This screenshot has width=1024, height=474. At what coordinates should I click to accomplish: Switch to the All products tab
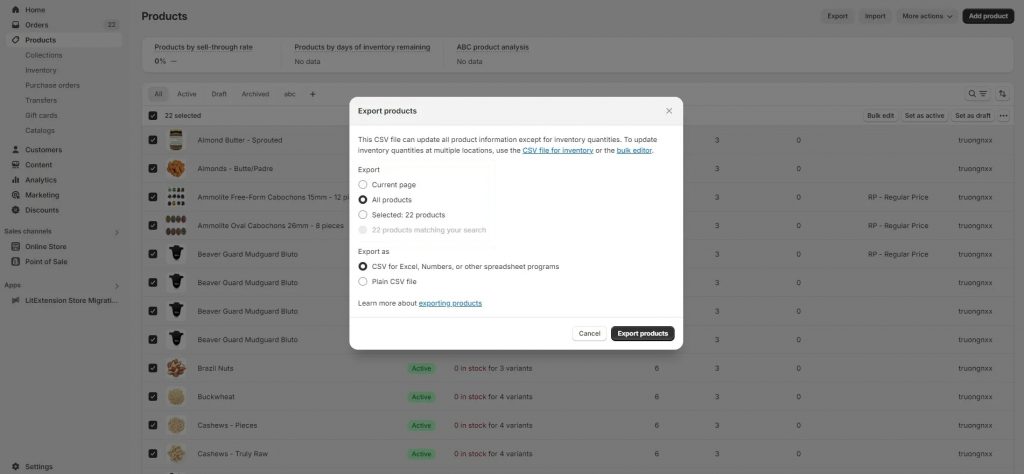[158, 94]
